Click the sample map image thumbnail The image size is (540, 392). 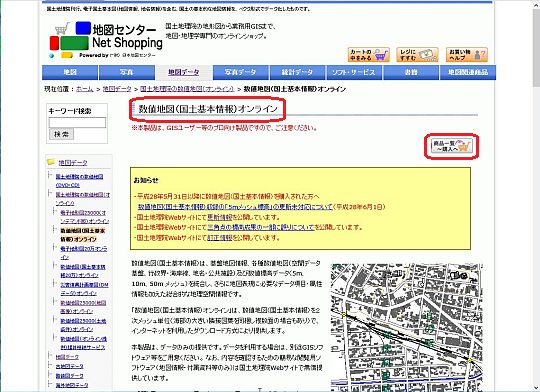pos(406,327)
